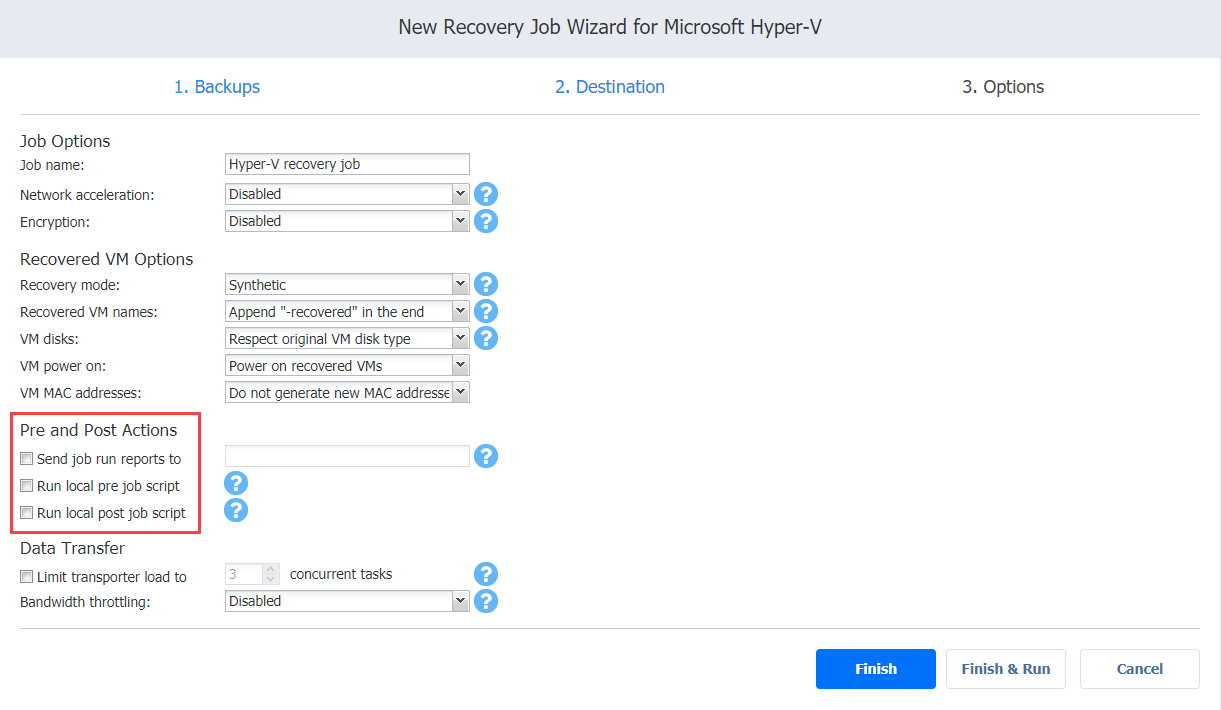Click the blue Finish button
1221x710 pixels.
coord(876,669)
